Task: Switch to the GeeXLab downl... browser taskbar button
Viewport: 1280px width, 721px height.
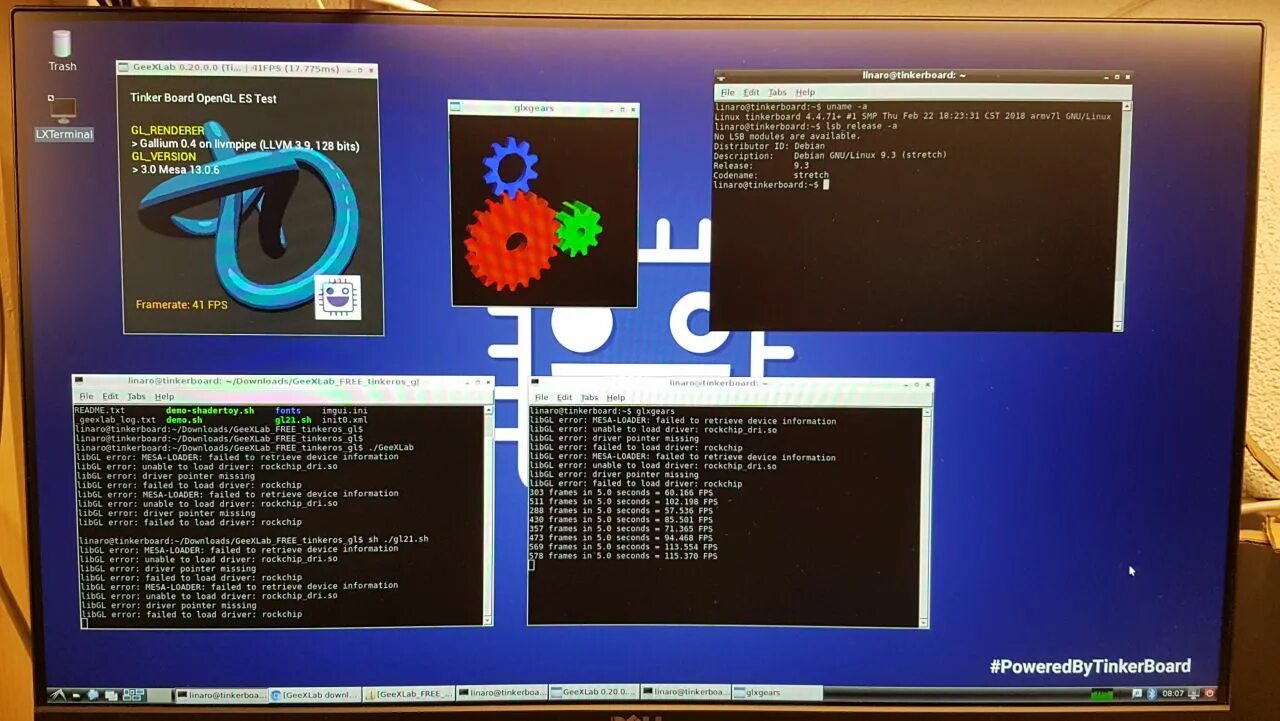Action: pyautogui.click(x=316, y=693)
